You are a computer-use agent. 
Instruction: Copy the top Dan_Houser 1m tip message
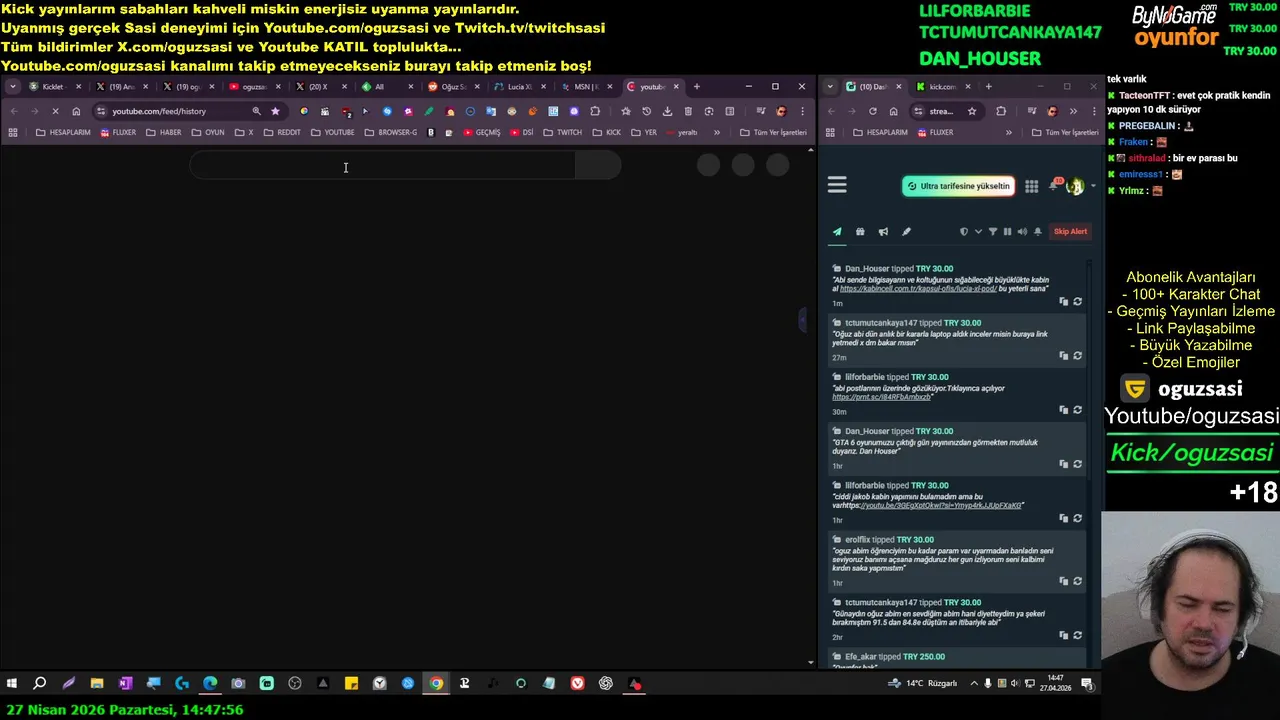click(x=1063, y=301)
